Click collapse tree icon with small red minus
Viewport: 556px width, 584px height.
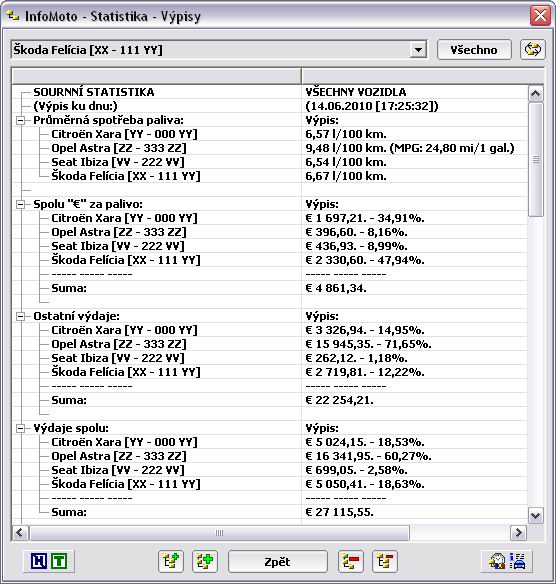coord(385,561)
